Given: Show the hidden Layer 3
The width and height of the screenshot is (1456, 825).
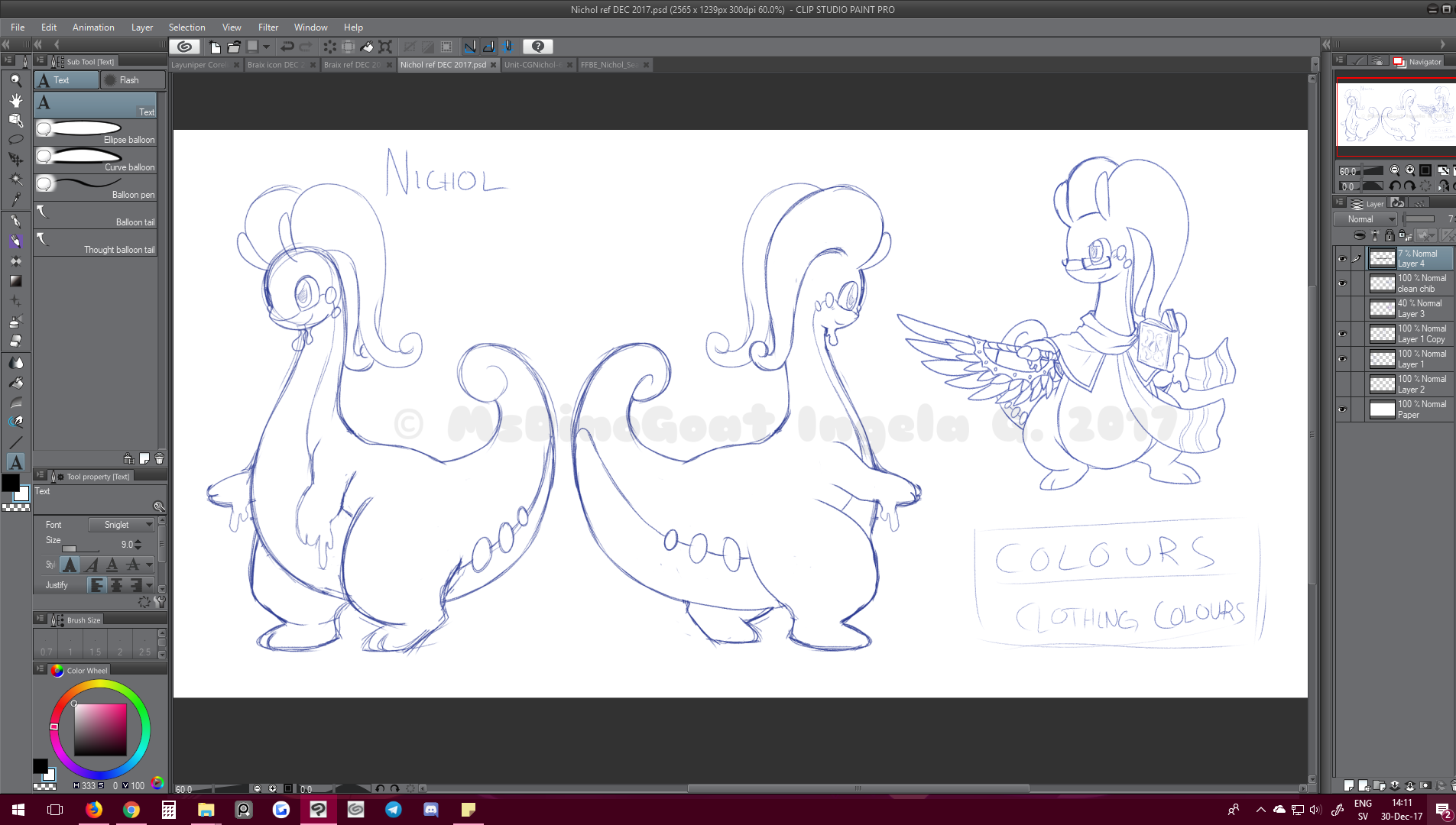Looking at the screenshot, I should pyautogui.click(x=1342, y=309).
